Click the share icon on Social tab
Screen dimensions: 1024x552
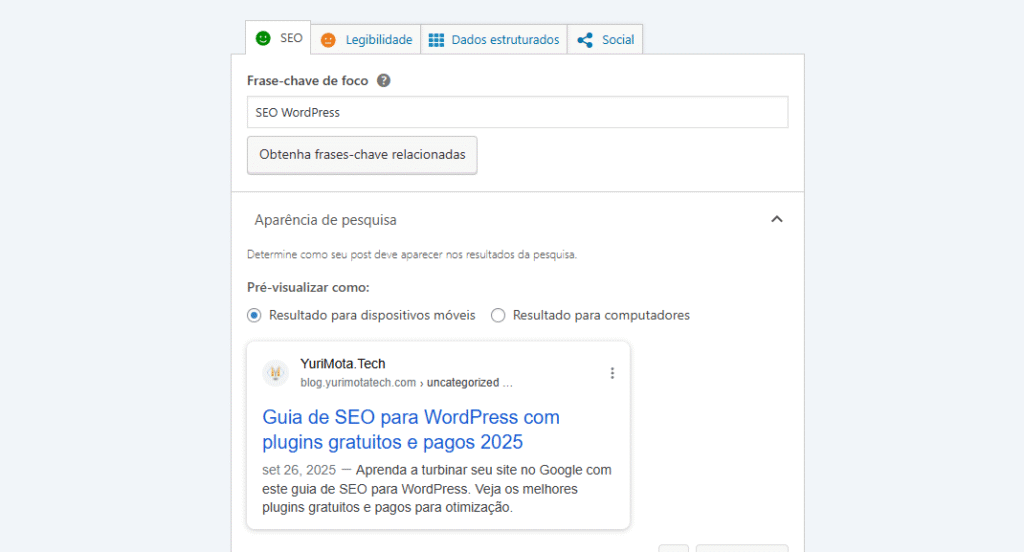585,40
